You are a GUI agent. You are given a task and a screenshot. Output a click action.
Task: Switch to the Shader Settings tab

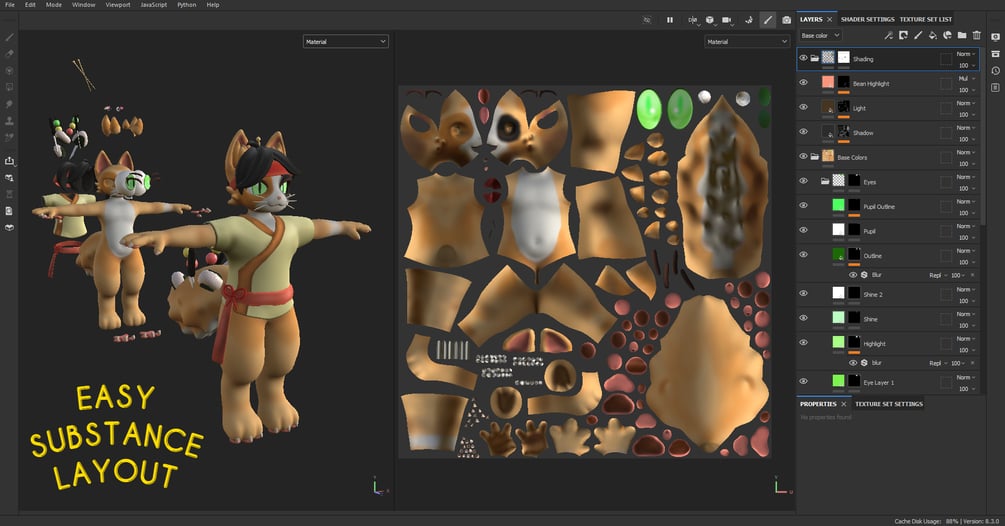coord(867,19)
